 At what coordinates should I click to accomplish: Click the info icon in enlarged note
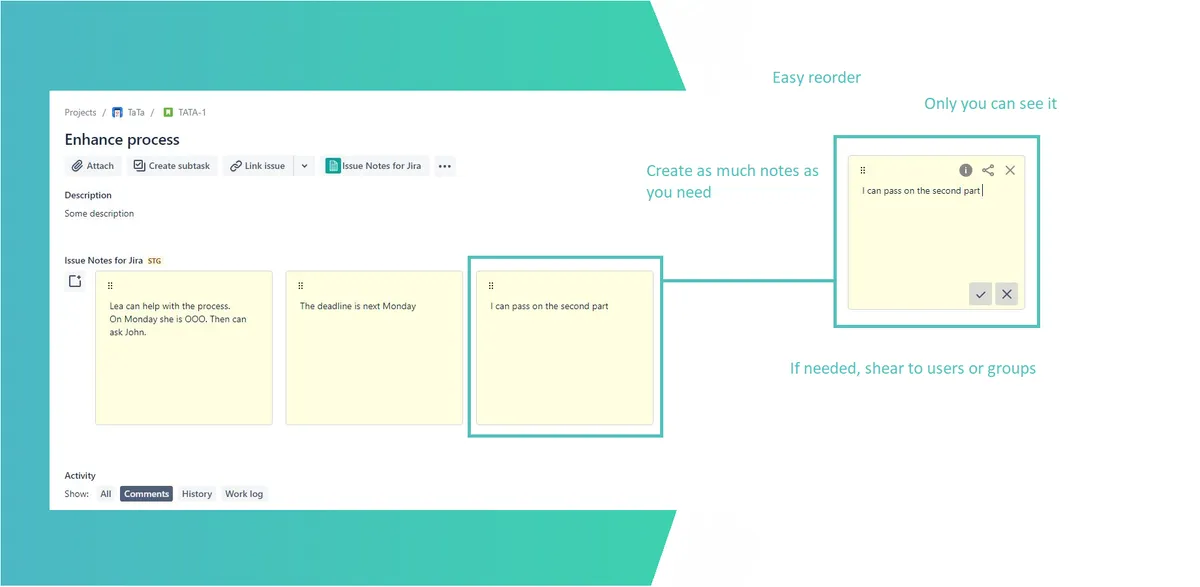(966, 171)
